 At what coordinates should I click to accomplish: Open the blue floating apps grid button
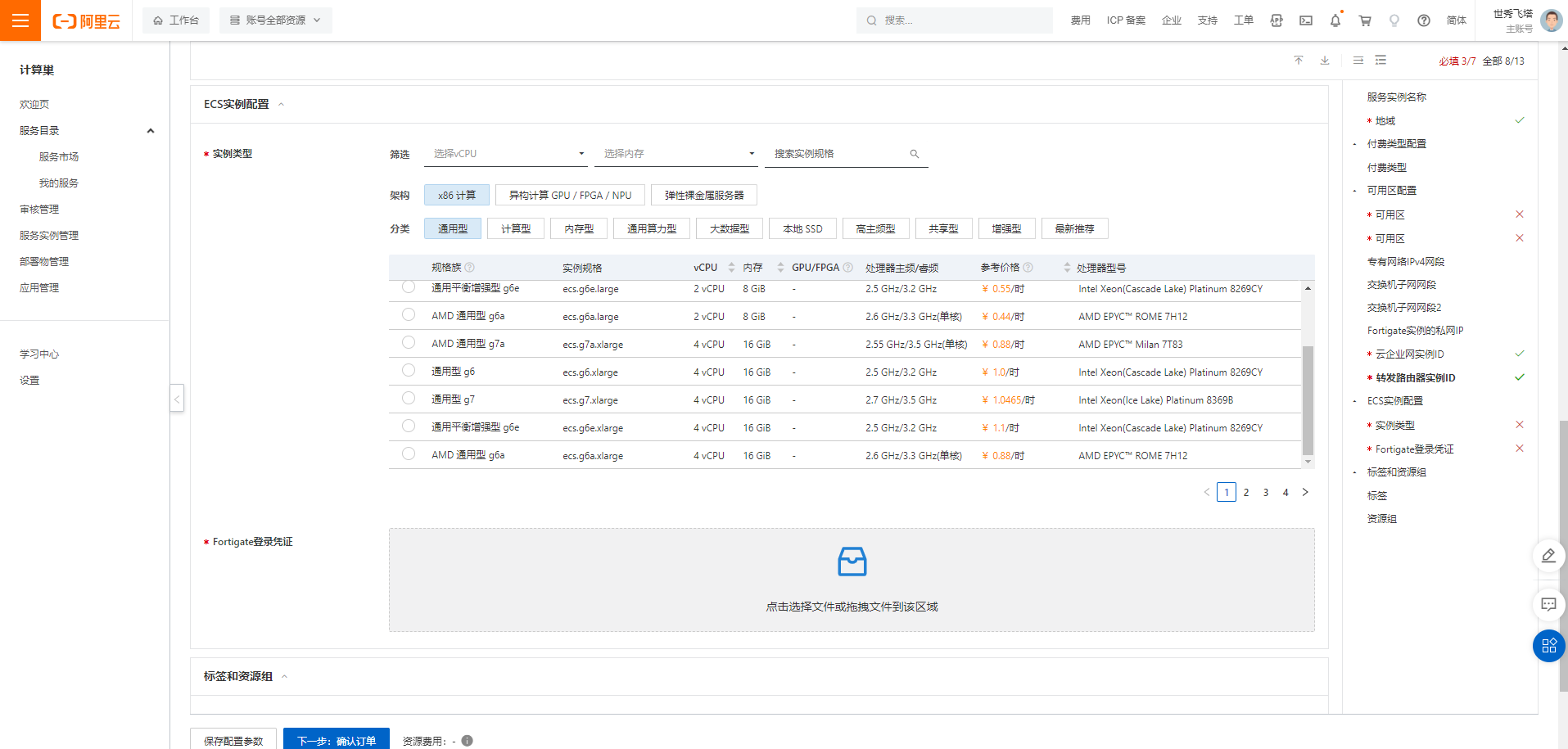[x=1548, y=646]
